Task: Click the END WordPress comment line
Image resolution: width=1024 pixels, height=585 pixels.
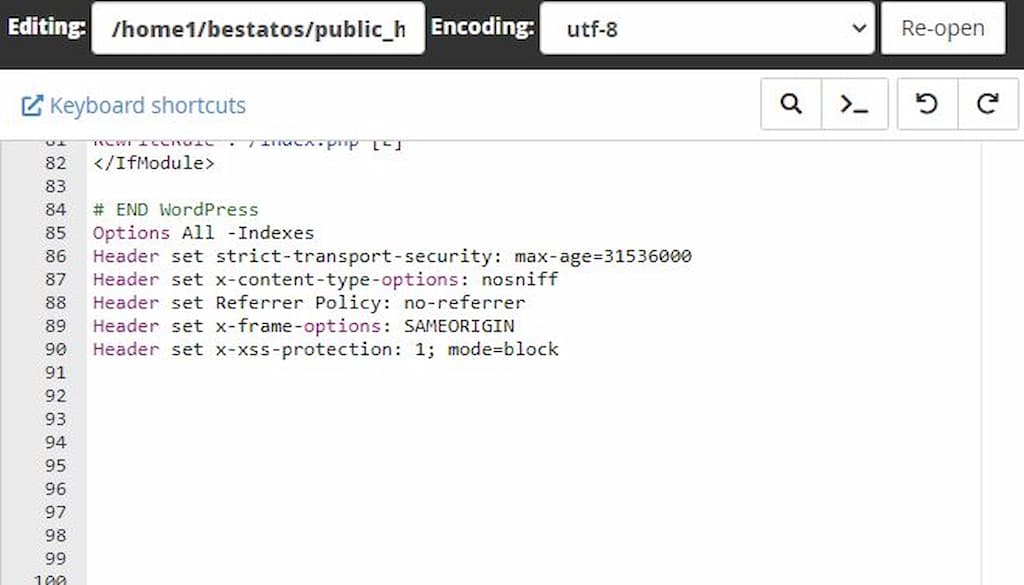Action: point(176,210)
